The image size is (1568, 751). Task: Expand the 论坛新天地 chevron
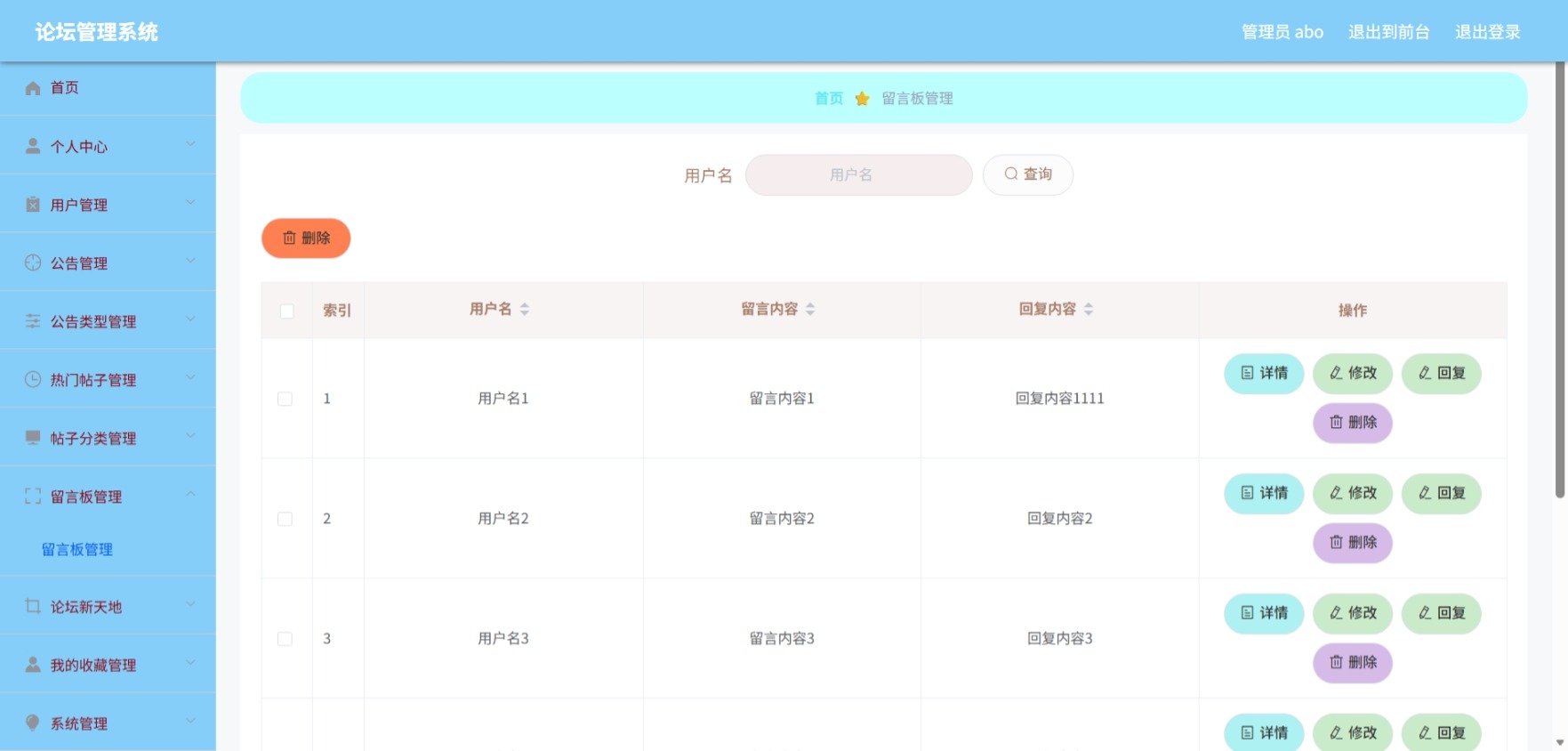190,604
